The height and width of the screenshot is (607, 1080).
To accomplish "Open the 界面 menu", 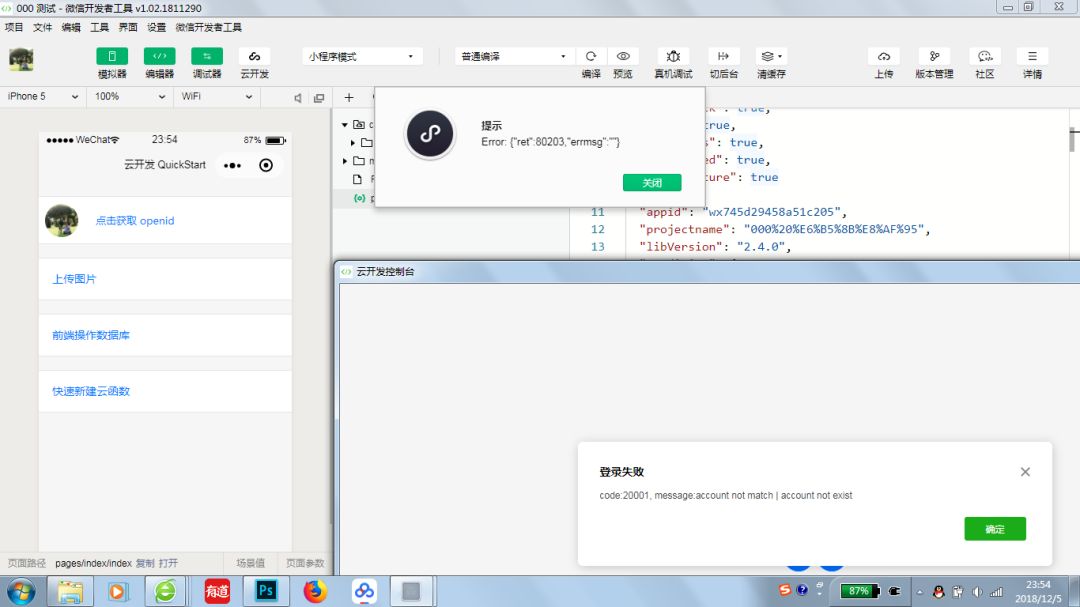I will click(x=128, y=28).
